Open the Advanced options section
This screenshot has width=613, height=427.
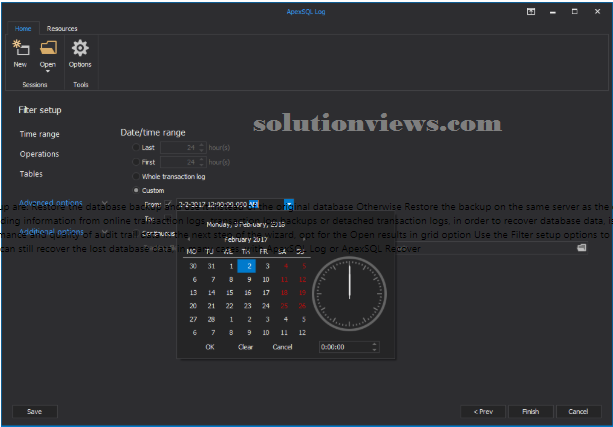[x=51, y=203]
